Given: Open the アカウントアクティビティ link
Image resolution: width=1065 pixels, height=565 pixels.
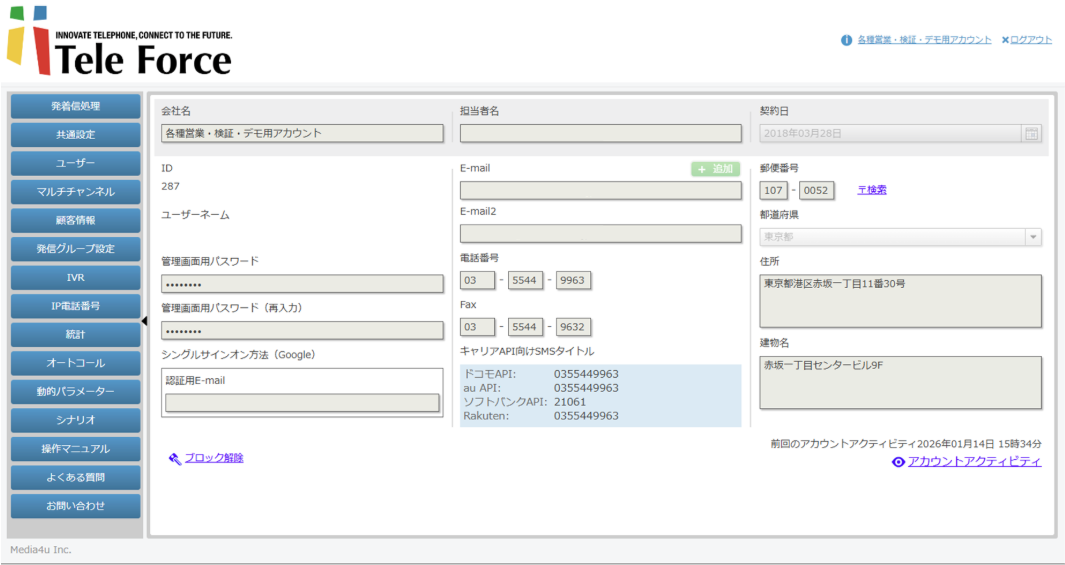Looking at the screenshot, I should [974, 462].
